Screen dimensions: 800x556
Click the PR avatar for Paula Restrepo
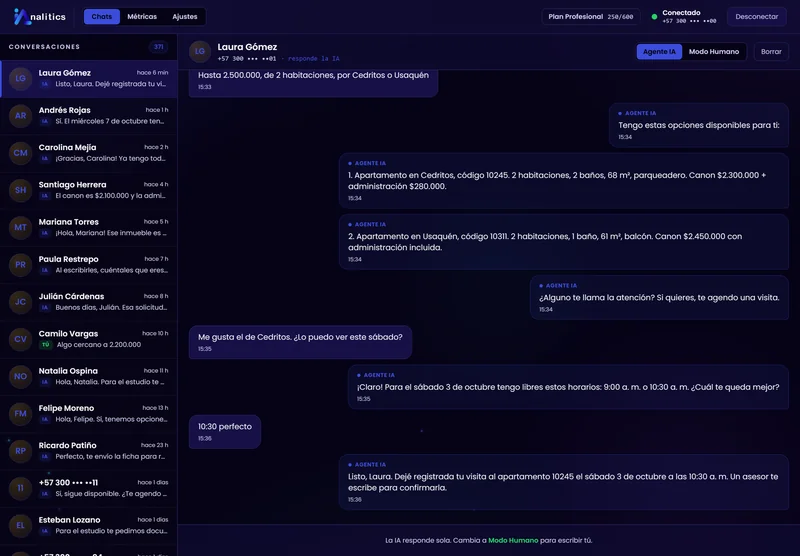pos(20,265)
